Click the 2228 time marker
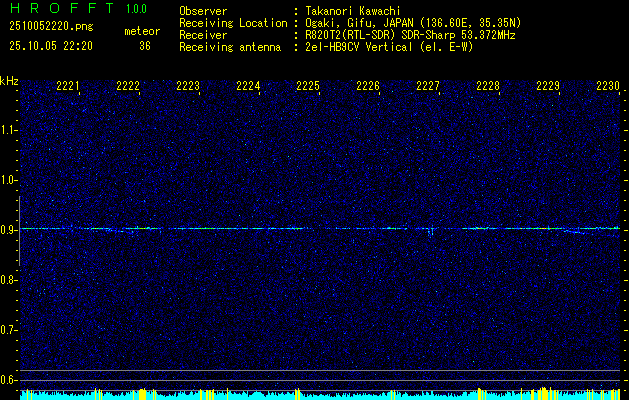Viewport: 629px width, 400px height. (488, 86)
